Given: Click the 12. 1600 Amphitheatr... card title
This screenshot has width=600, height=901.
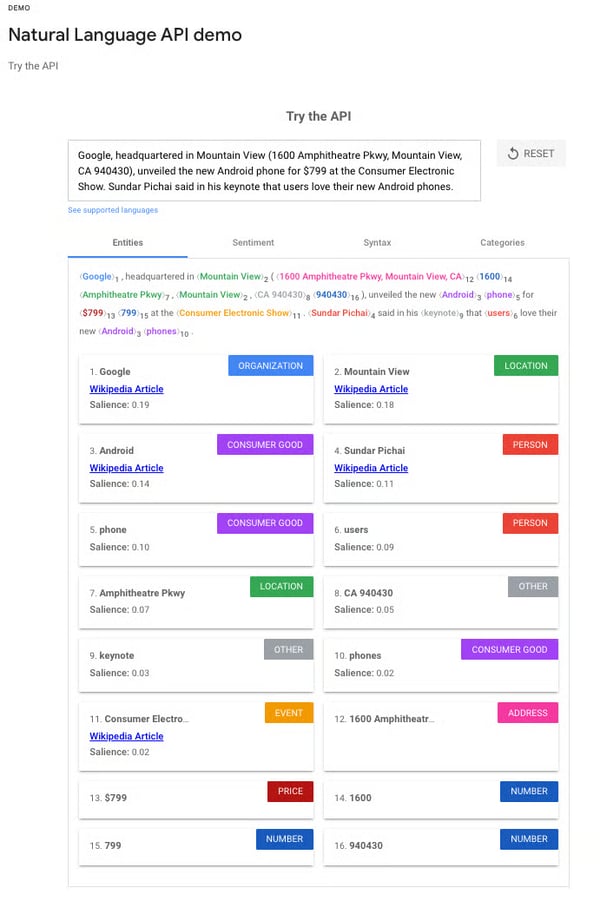Looking at the screenshot, I should [384, 719].
